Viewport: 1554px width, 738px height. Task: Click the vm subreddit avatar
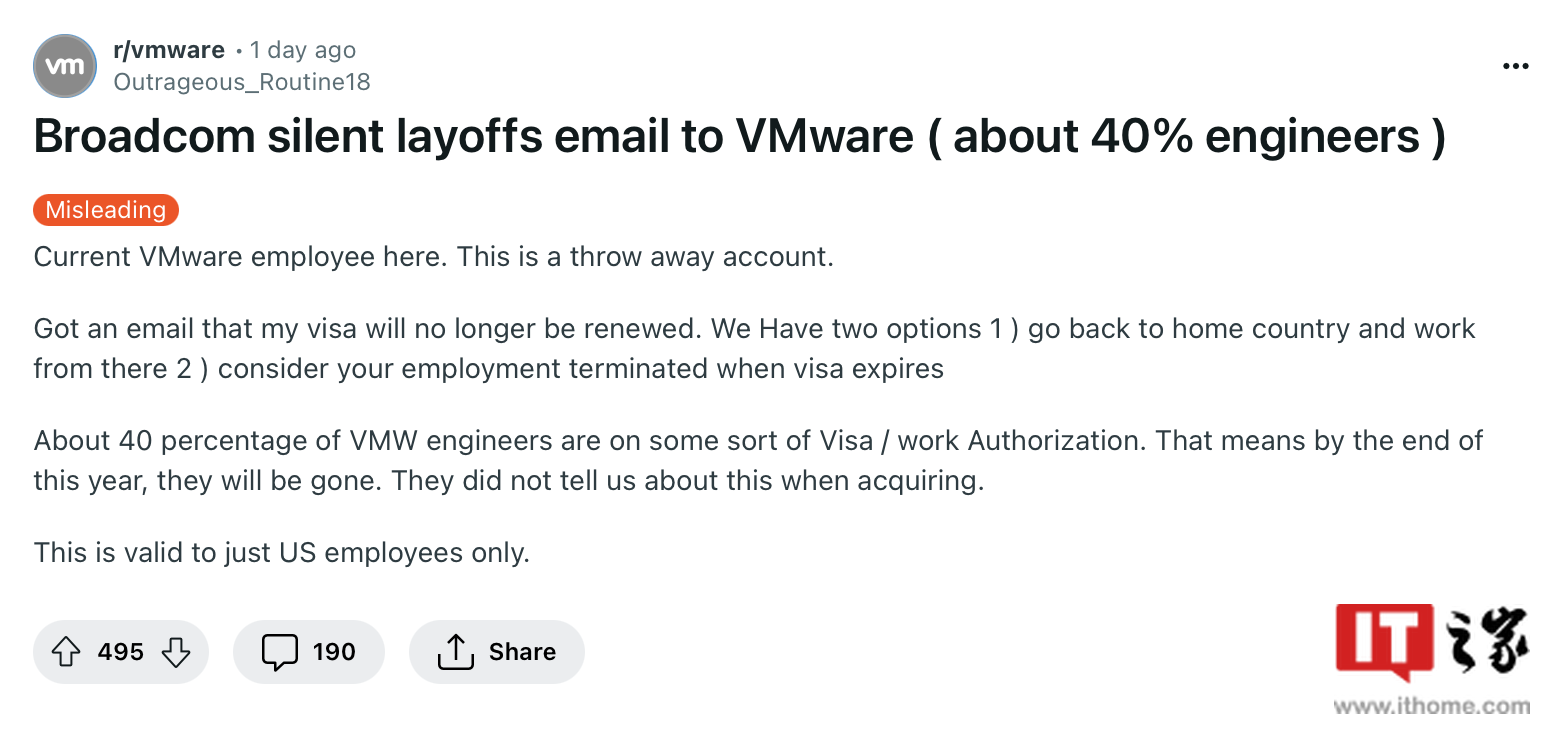pos(66,66)
